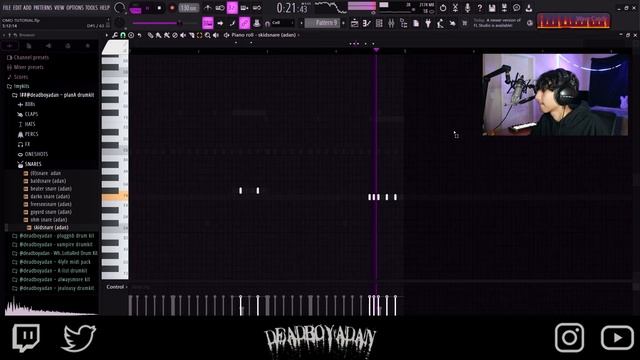Open the TOOLS menu
This screenshot has height=360, width=640.
click(92, 8)
